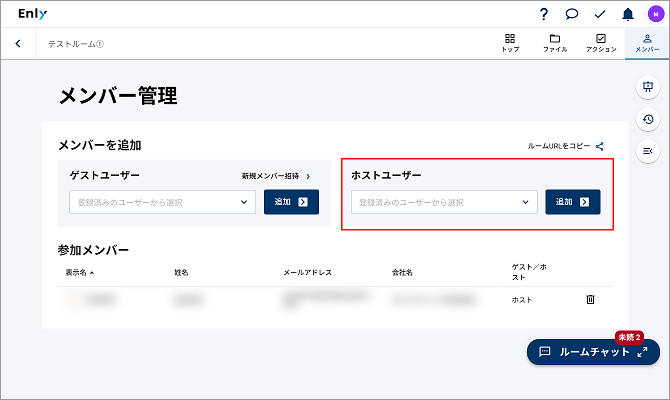The width and height of the screenshot is (670, 400).
Task: Switch to the メンバー tab
Action: point(647,43)
